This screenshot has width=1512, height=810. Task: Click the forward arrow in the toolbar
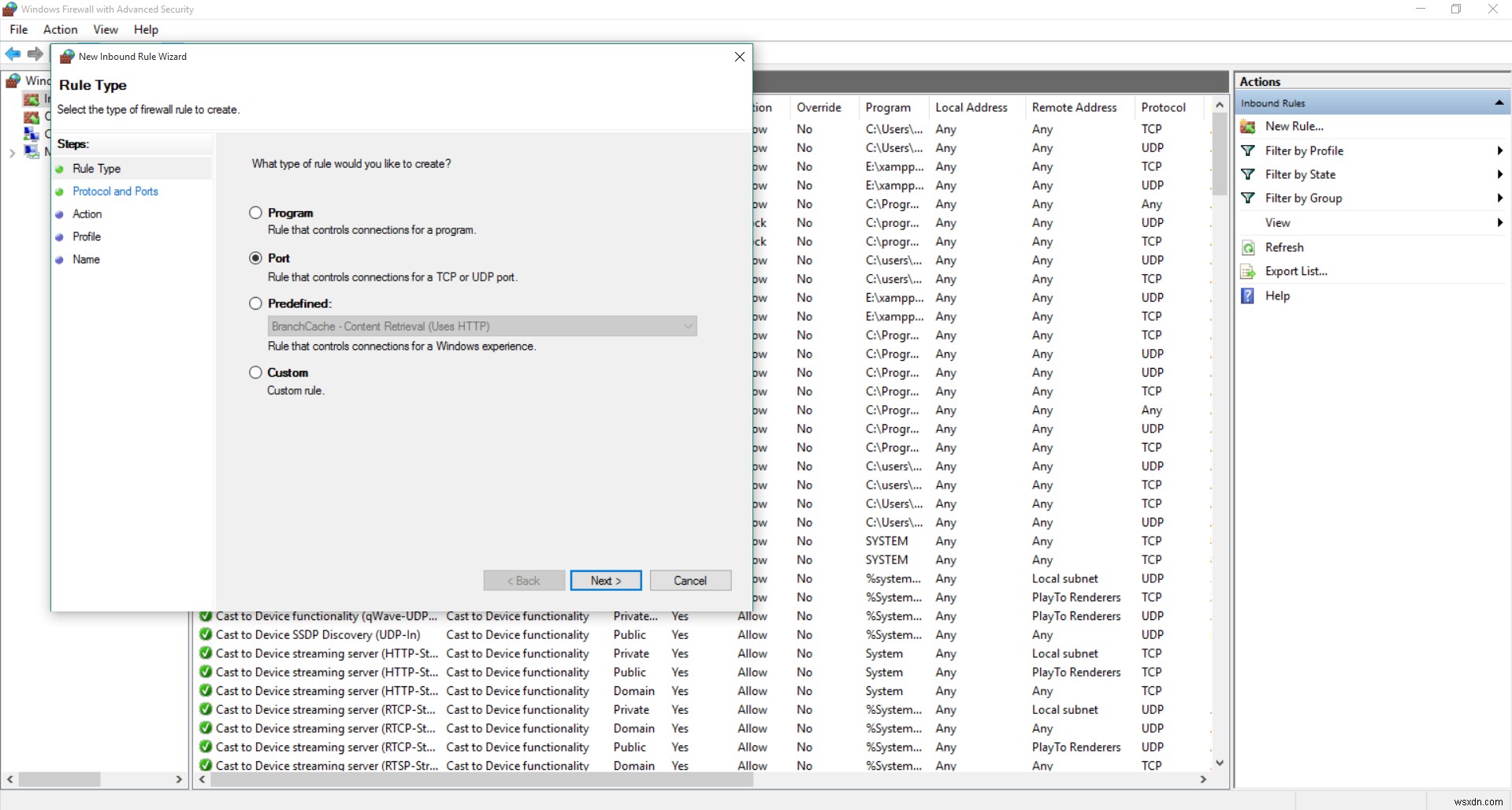[35, 54]
